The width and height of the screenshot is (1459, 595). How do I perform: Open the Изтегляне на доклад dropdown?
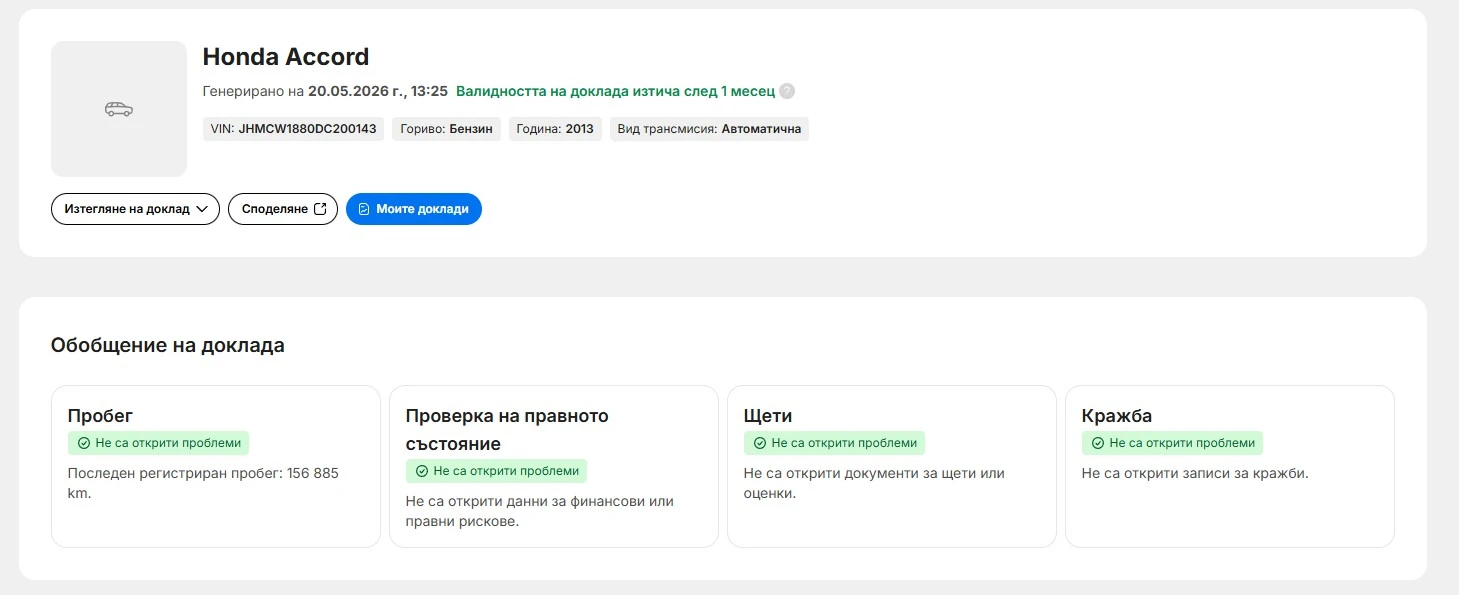coord(135,209)
